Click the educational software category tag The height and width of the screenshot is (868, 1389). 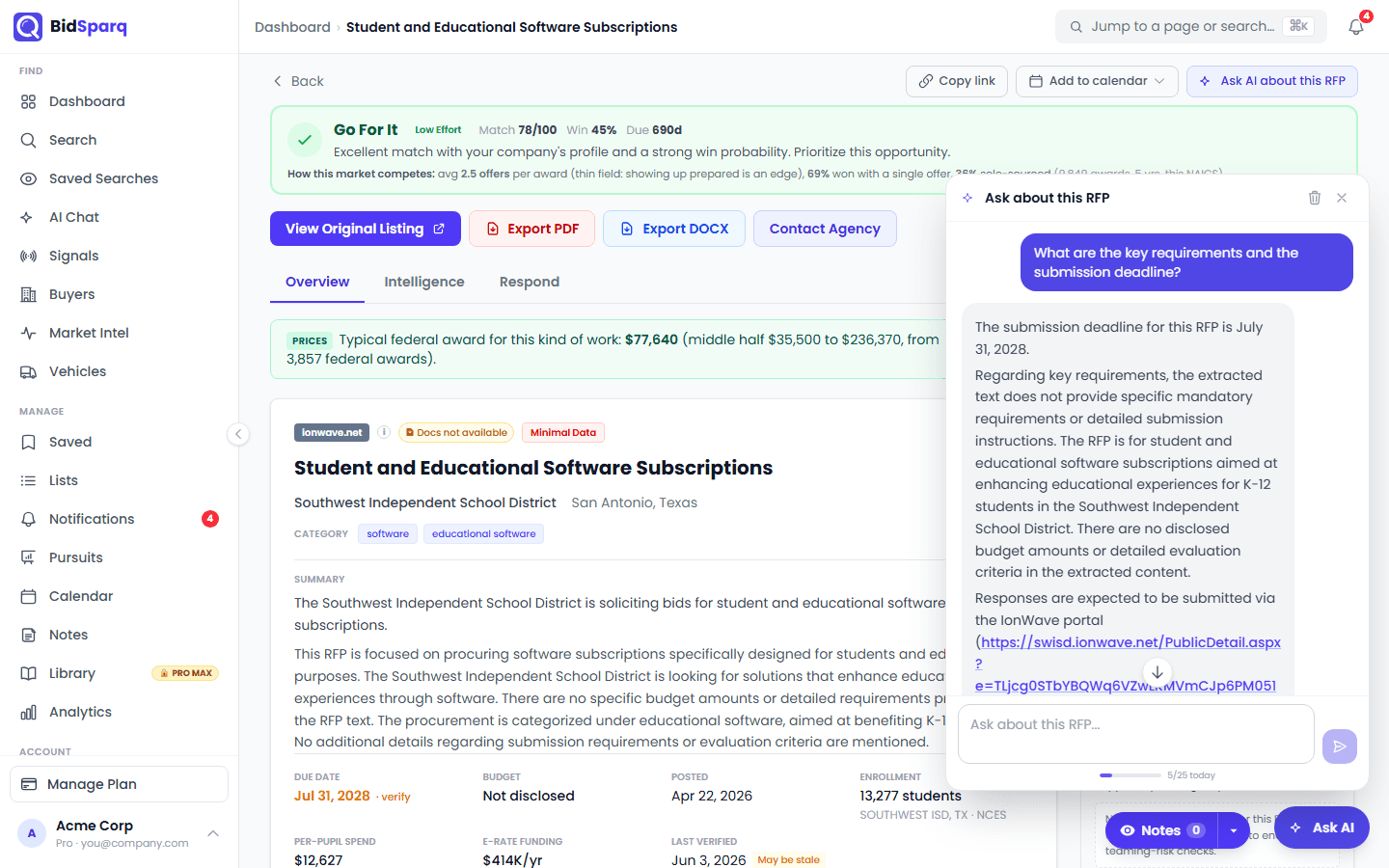click(x=483, y=533)
